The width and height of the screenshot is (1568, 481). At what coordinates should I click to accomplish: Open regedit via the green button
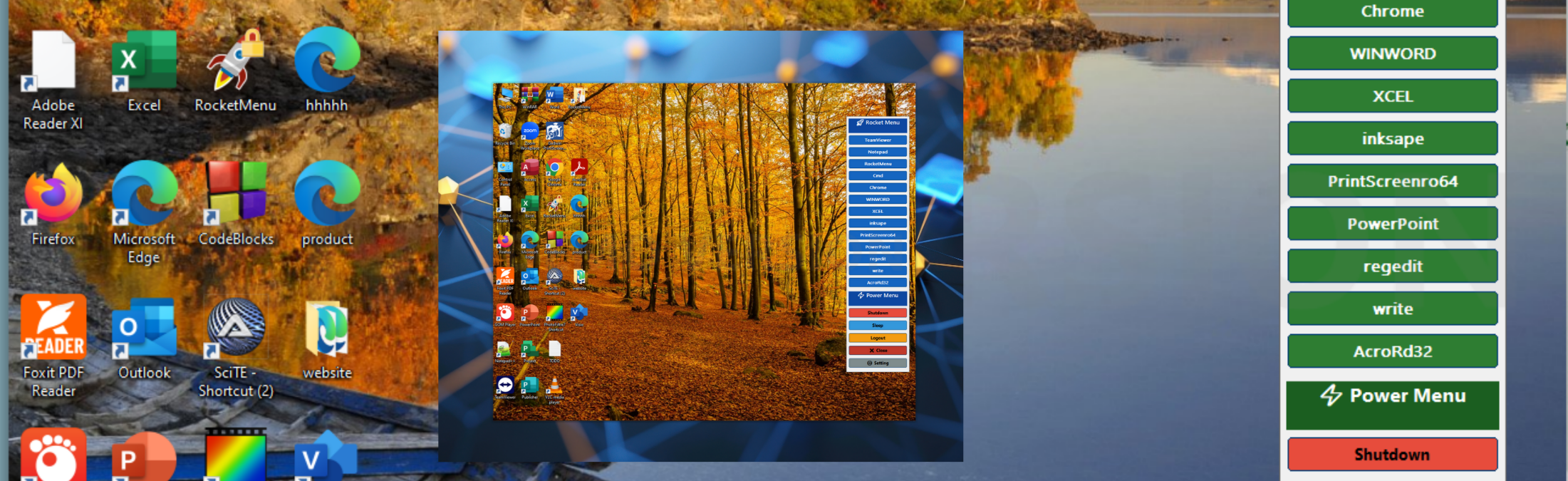(x=1392, y=266)
